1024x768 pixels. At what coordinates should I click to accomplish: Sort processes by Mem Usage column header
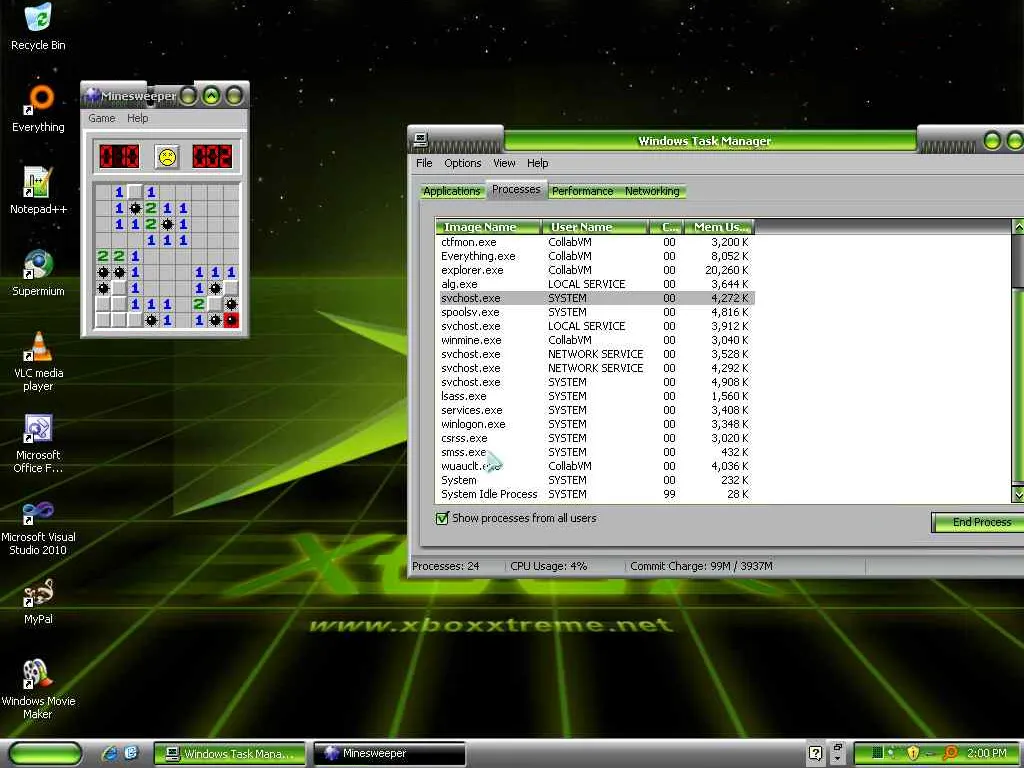(x=719, y=227)
